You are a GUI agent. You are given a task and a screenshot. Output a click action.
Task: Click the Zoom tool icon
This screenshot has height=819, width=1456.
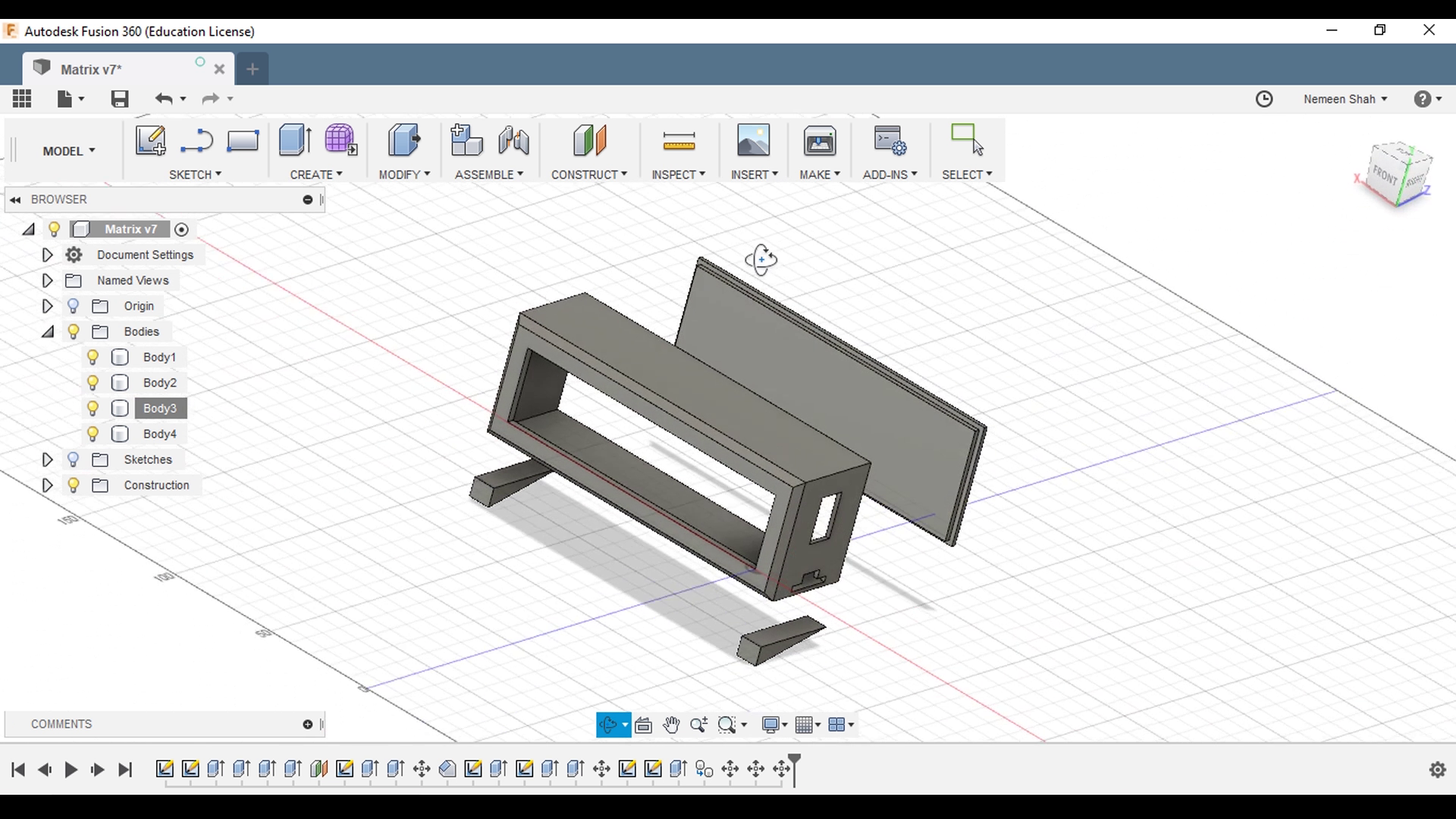(x=698, y=725)
